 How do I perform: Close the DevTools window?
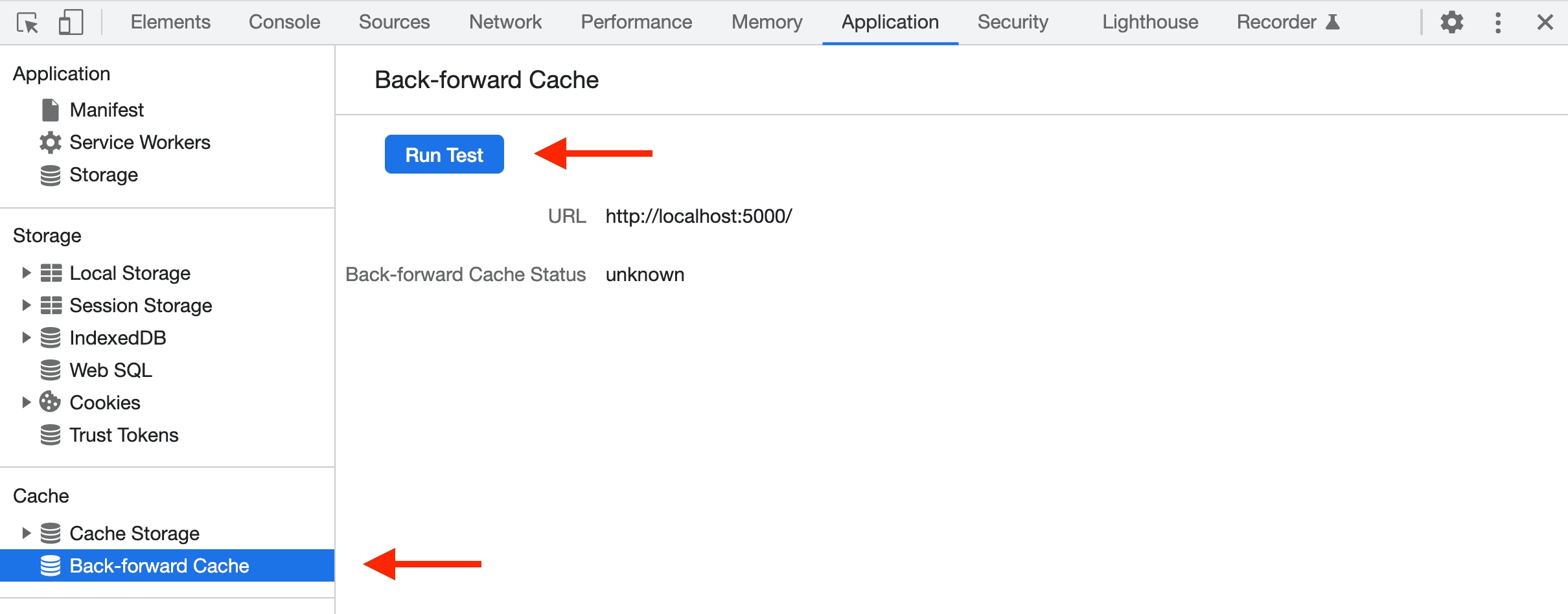[x=1545, y=21]
